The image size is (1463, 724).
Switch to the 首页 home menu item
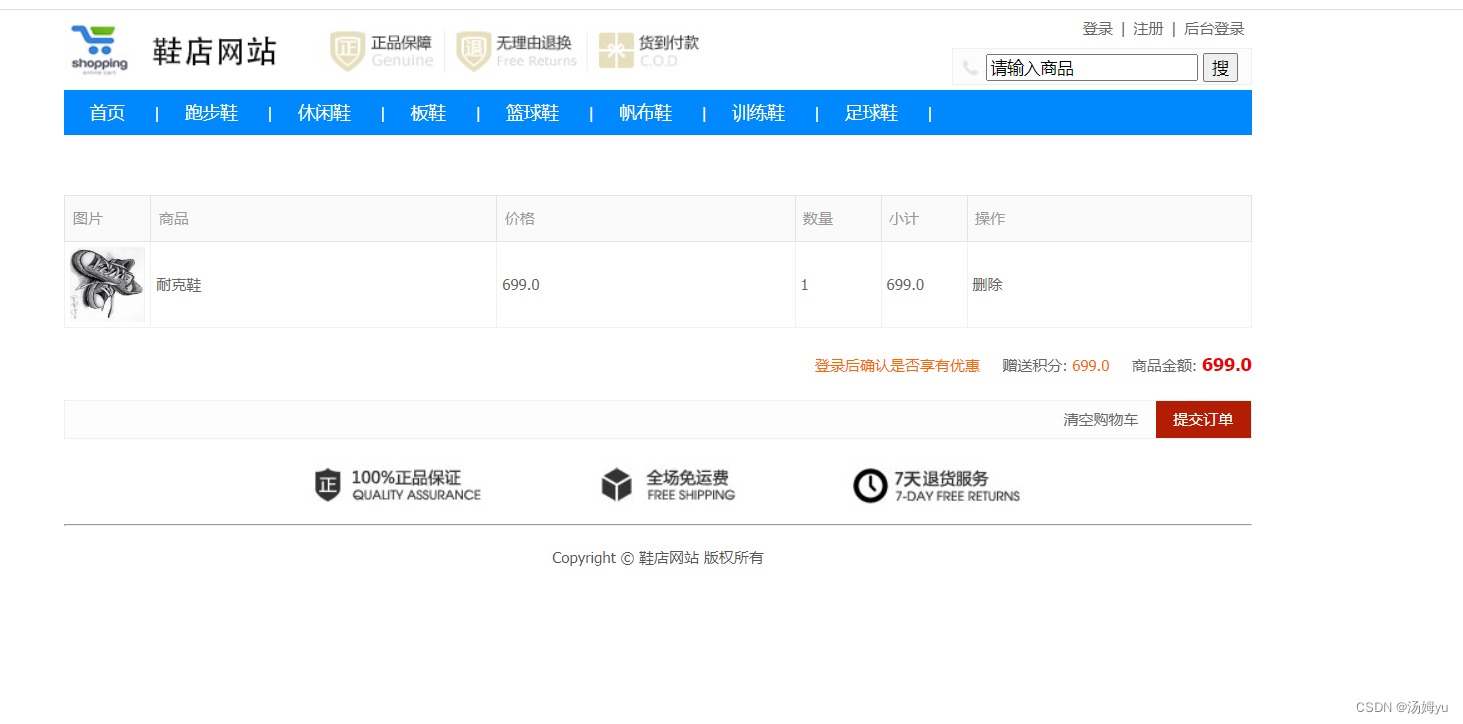point(106,113)
